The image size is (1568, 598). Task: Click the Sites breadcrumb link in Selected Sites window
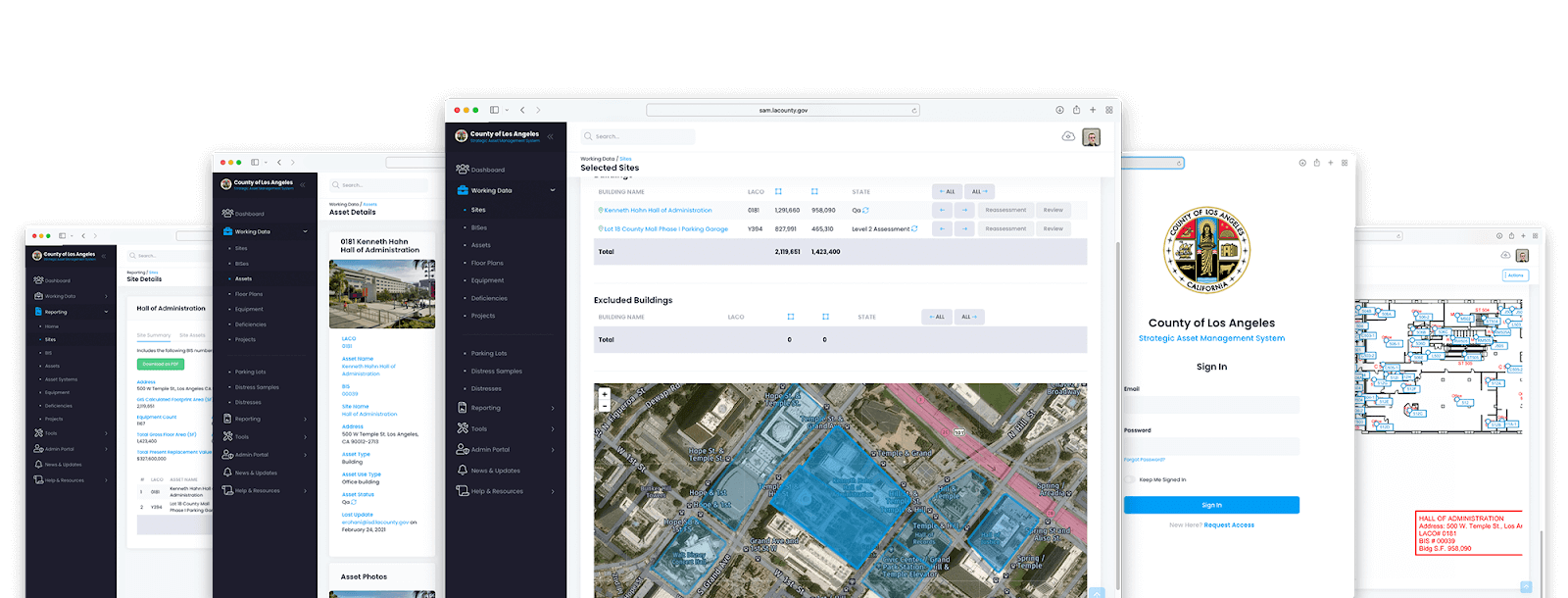[x=625, y=159]
